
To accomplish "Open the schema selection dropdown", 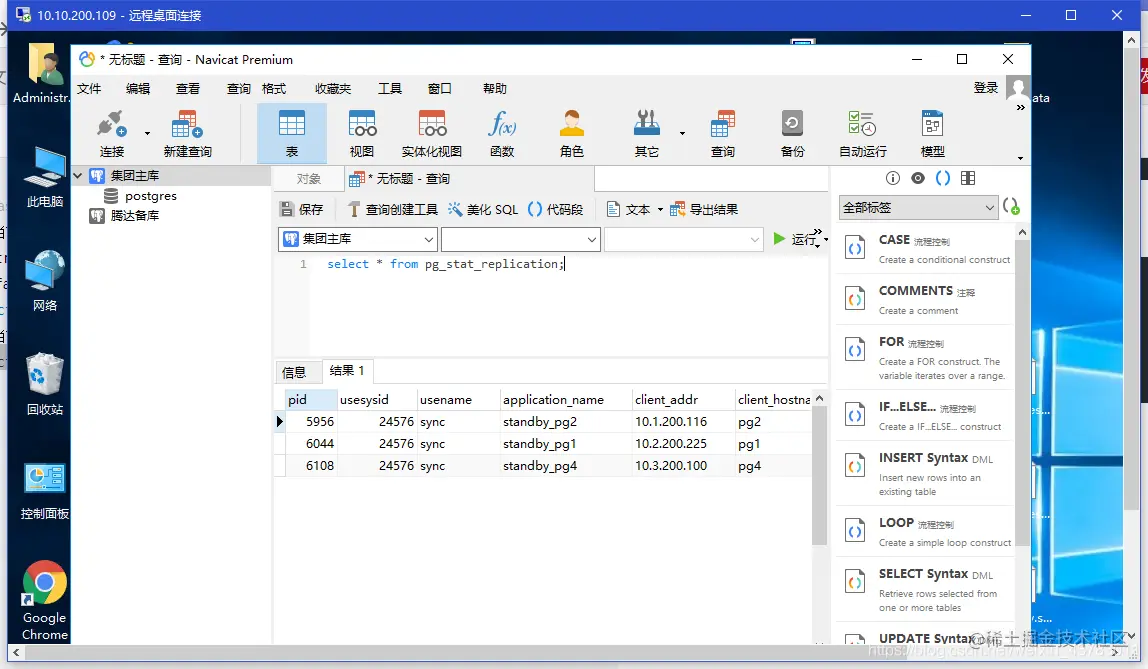I will [x=684, y=239].
